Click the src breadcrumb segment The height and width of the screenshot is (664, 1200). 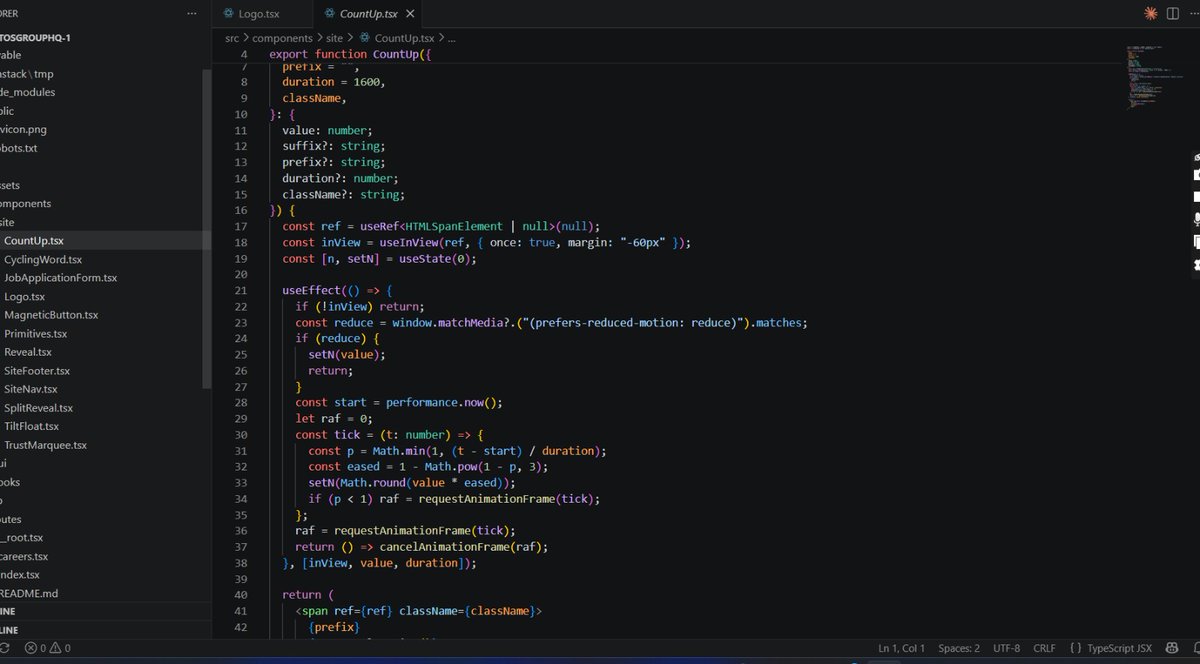[232, 38]
